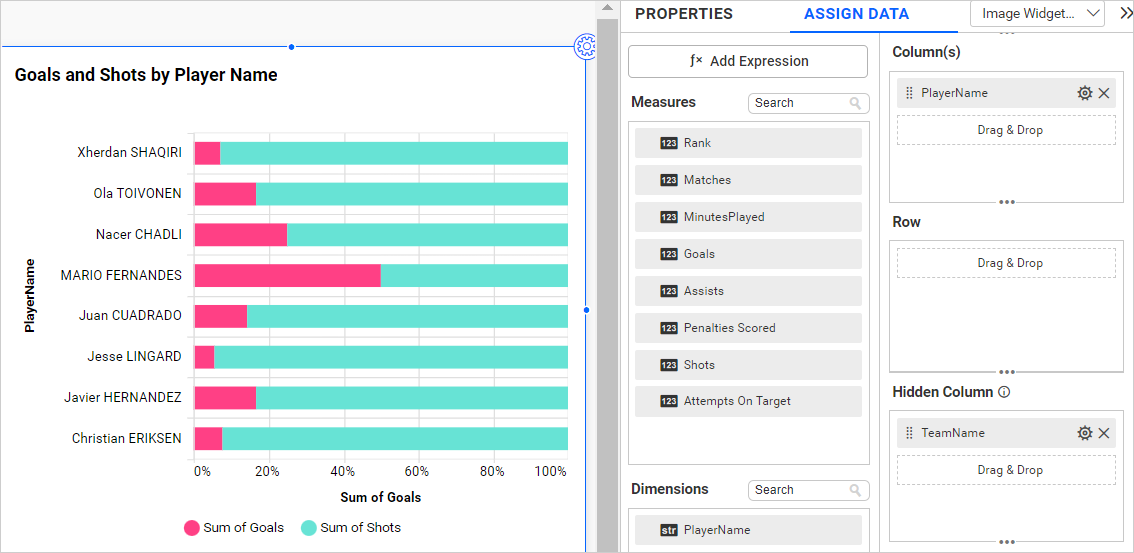Click the Measures search magnifier icon
Screen dimensions: 1134x553
pyautogui.click(x=855, y=103)
